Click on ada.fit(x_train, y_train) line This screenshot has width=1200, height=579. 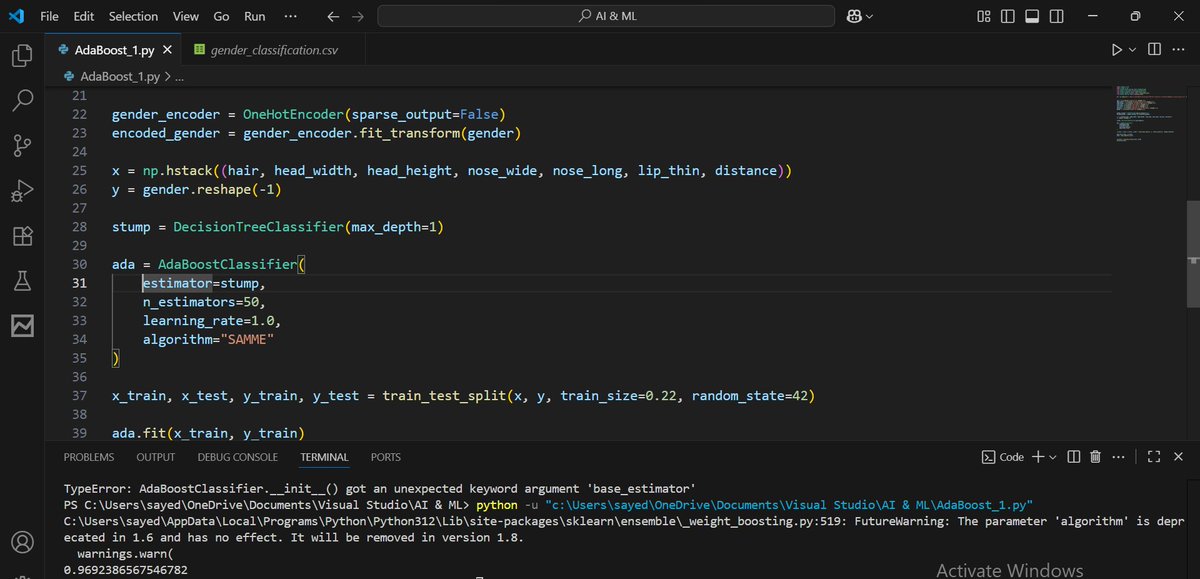pos(206,433)
